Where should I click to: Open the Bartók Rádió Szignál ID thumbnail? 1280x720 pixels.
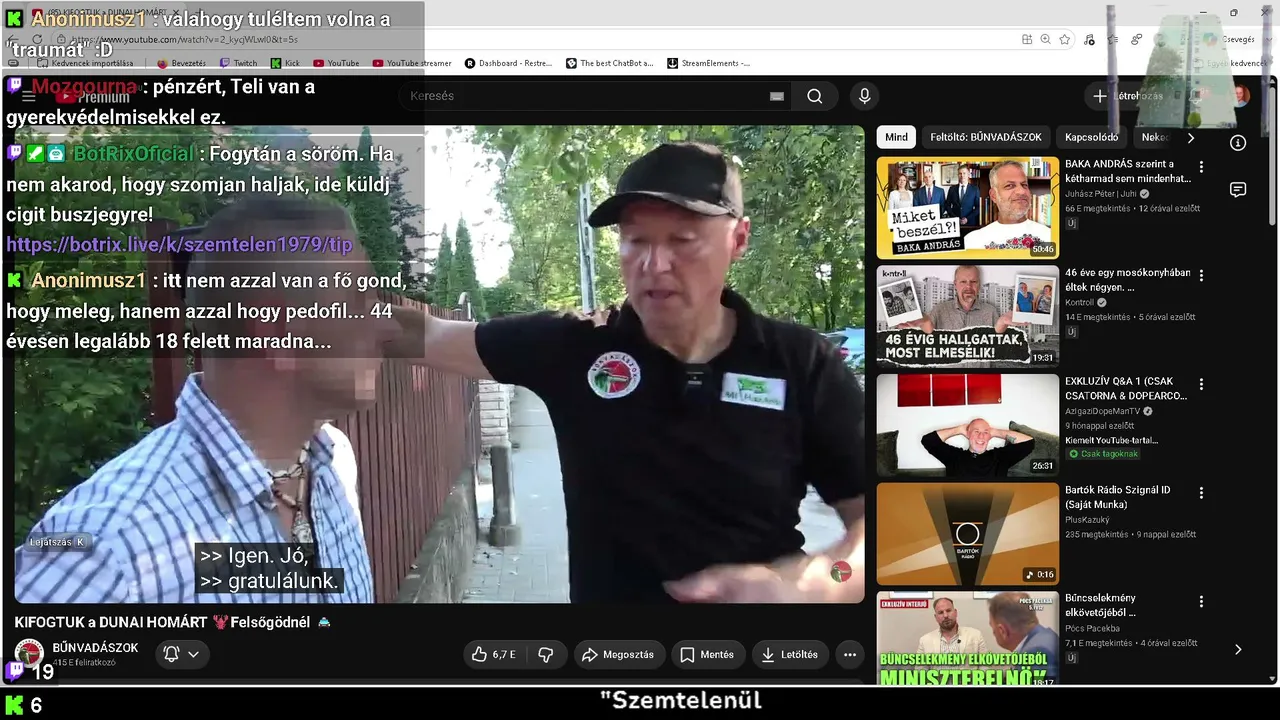[x=967, y=534]
